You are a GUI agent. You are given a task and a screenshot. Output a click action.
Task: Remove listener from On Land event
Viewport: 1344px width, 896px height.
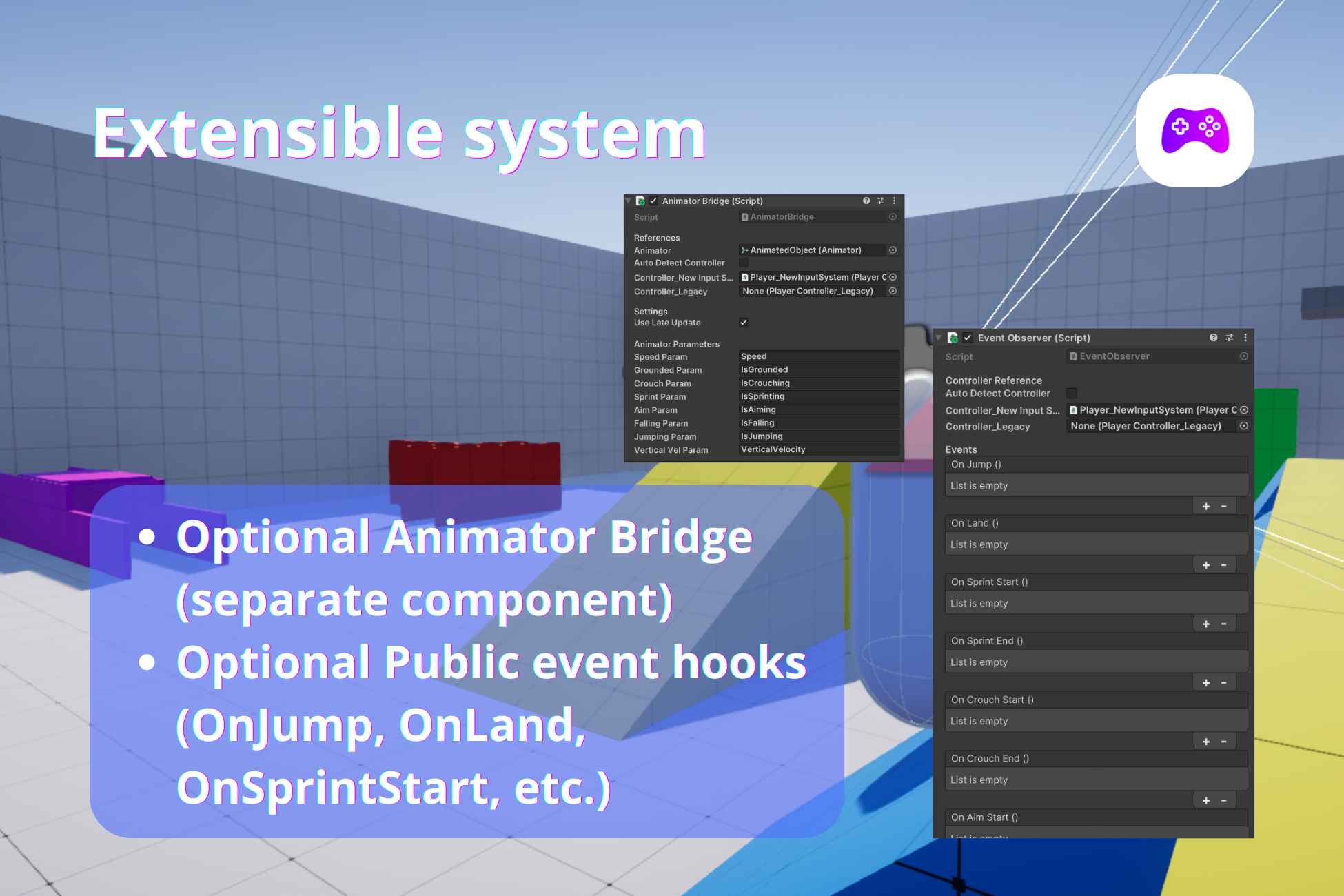[1224, 565]
